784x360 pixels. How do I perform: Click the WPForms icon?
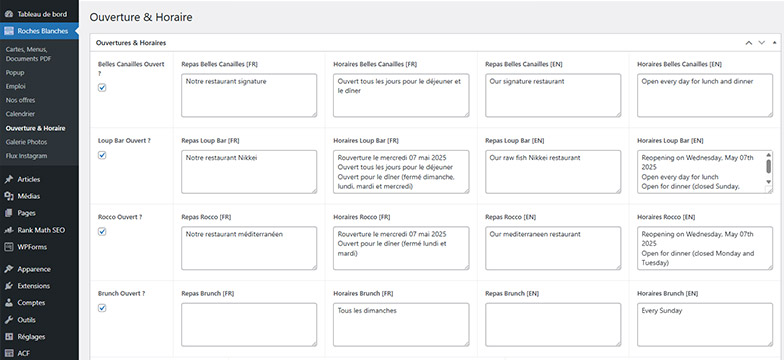click(8, 247)
